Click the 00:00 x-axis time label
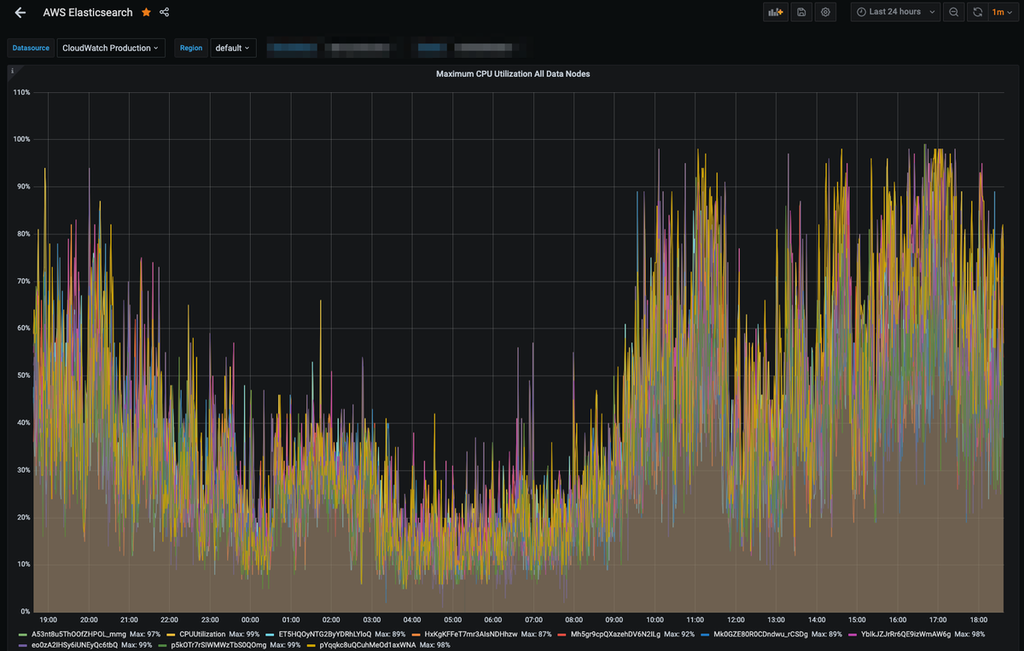1024x651 pixels. [250, 620]
